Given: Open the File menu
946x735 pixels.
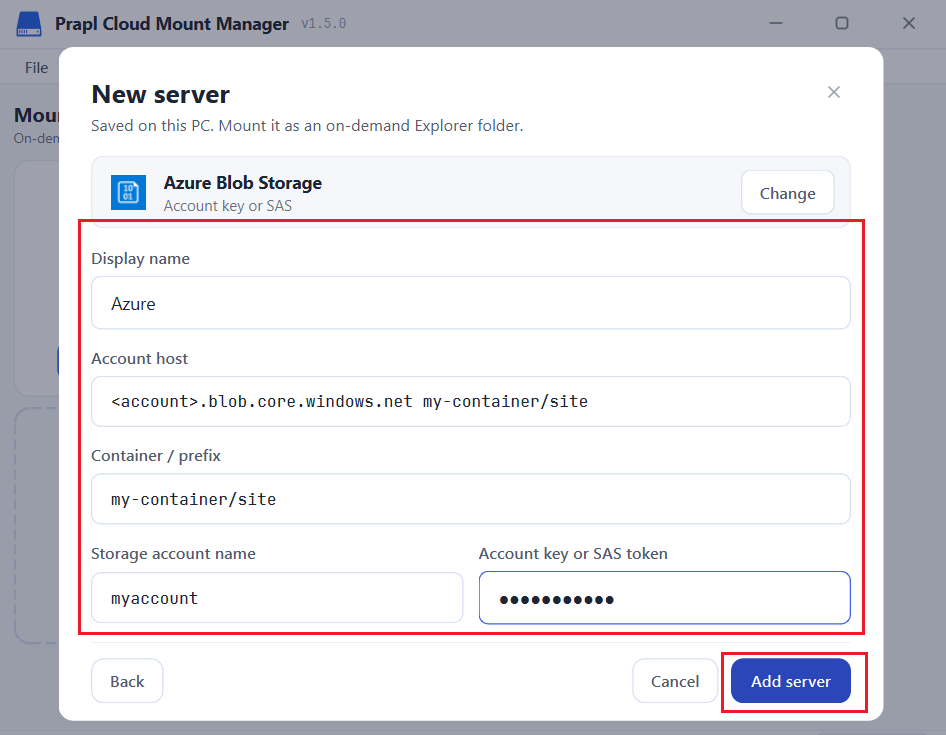Looking at the screenshot, I should [36, 68].
